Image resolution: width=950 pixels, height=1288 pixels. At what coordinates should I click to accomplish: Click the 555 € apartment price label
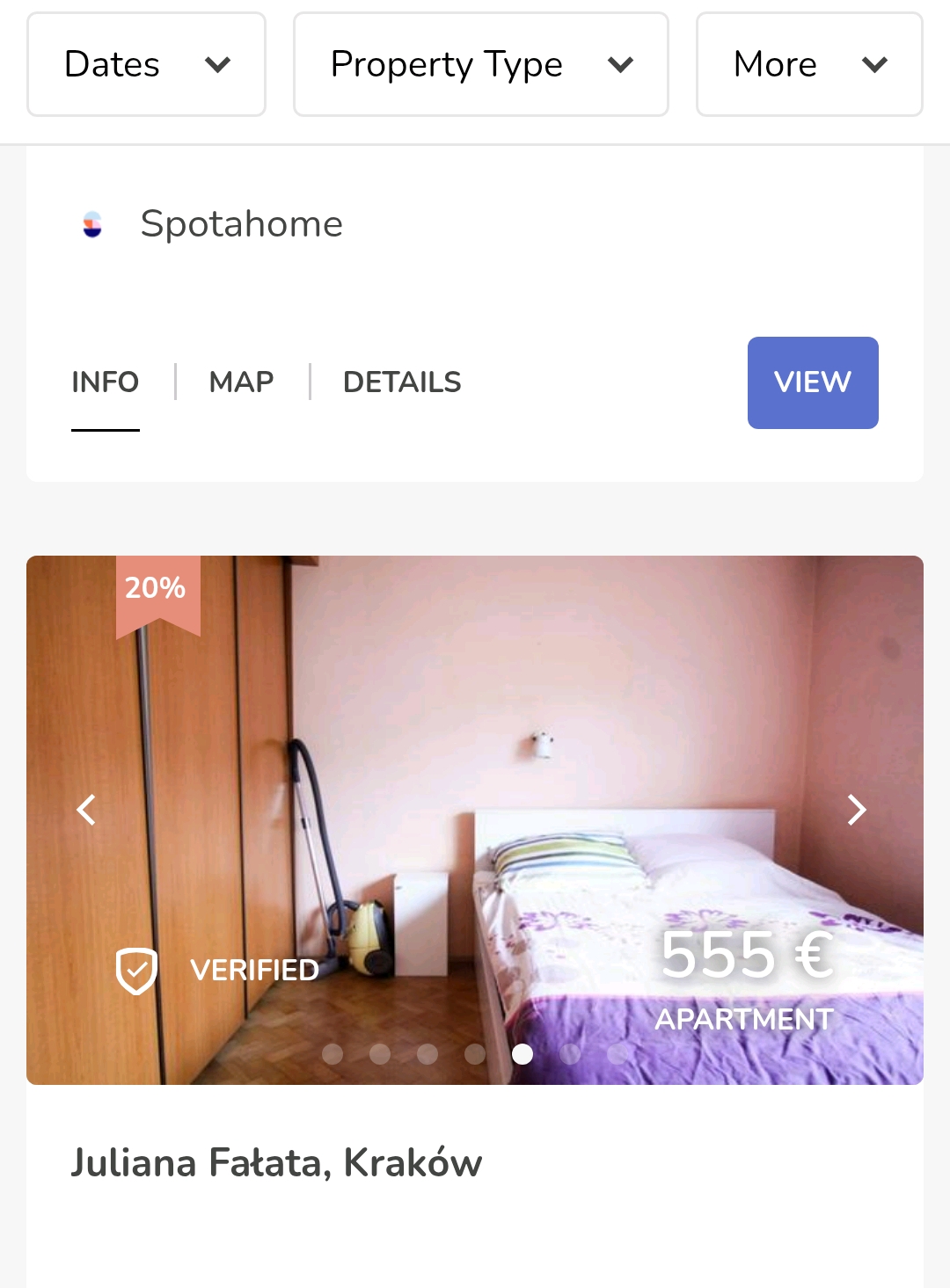click(x=746, y=956)
